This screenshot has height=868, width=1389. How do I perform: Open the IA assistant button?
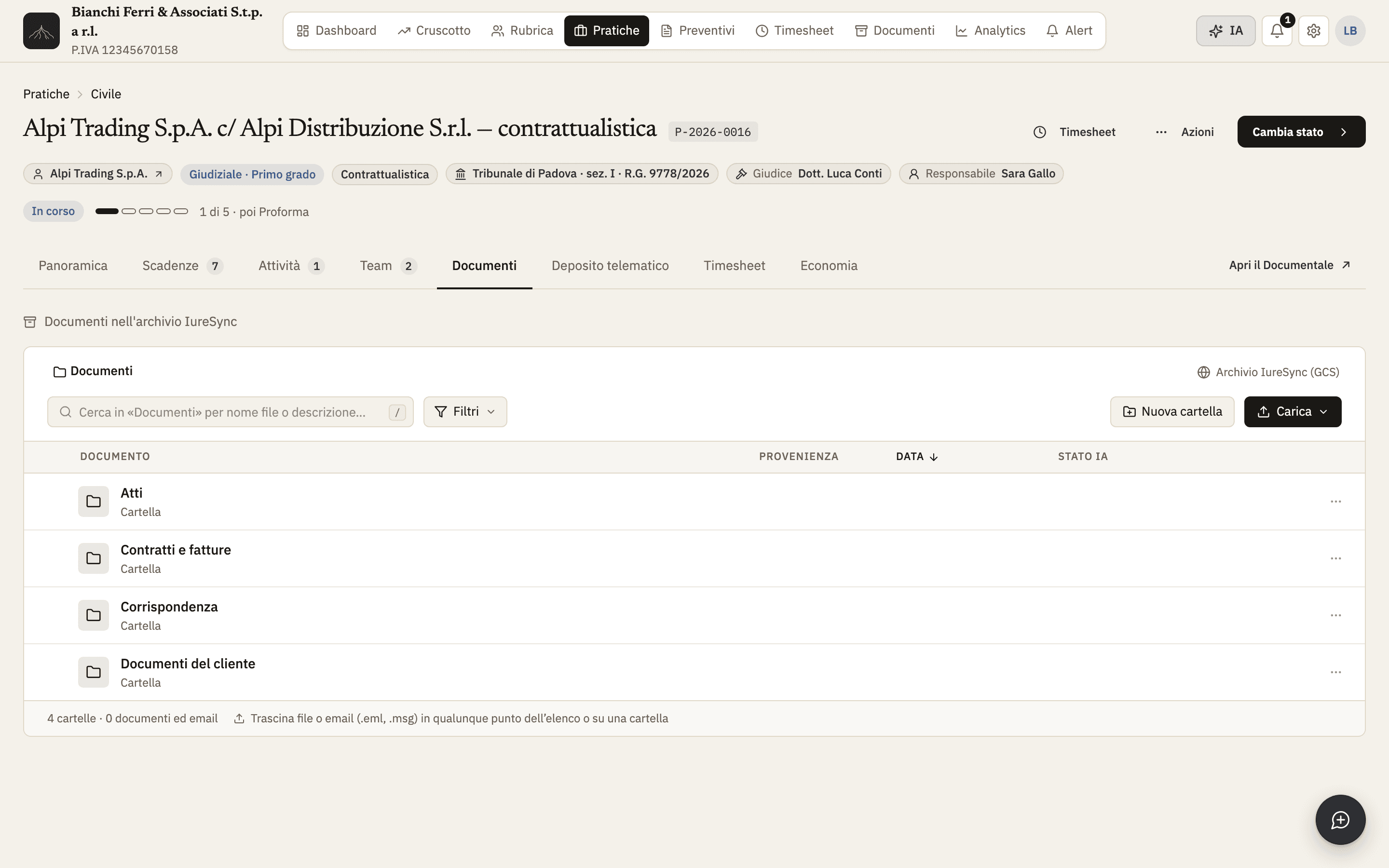[1226, 30]
